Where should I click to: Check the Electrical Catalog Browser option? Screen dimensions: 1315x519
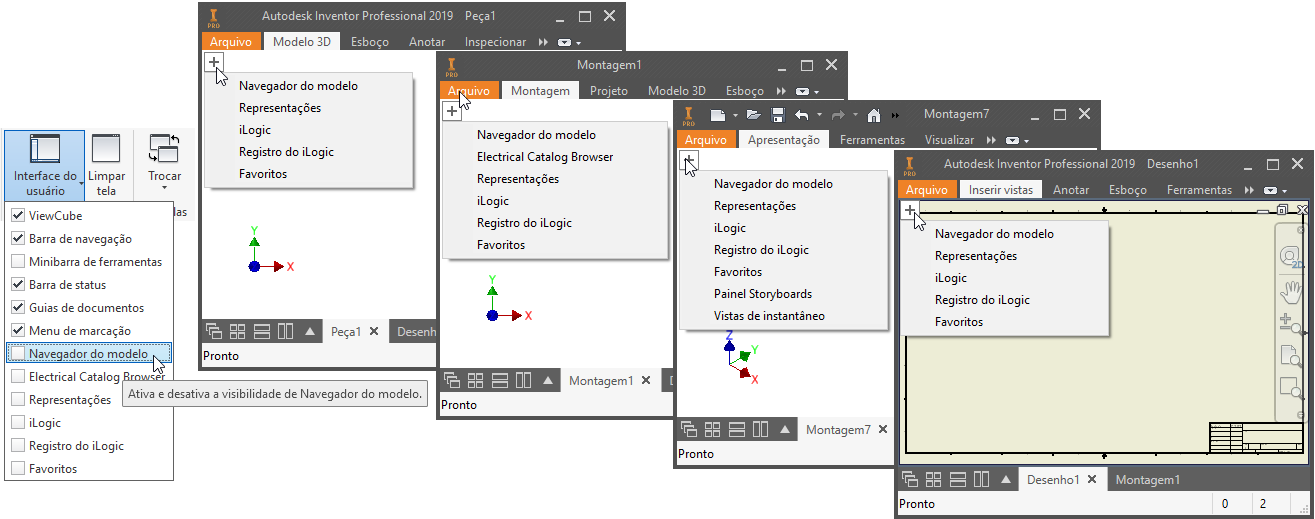(x=18, y=377)
